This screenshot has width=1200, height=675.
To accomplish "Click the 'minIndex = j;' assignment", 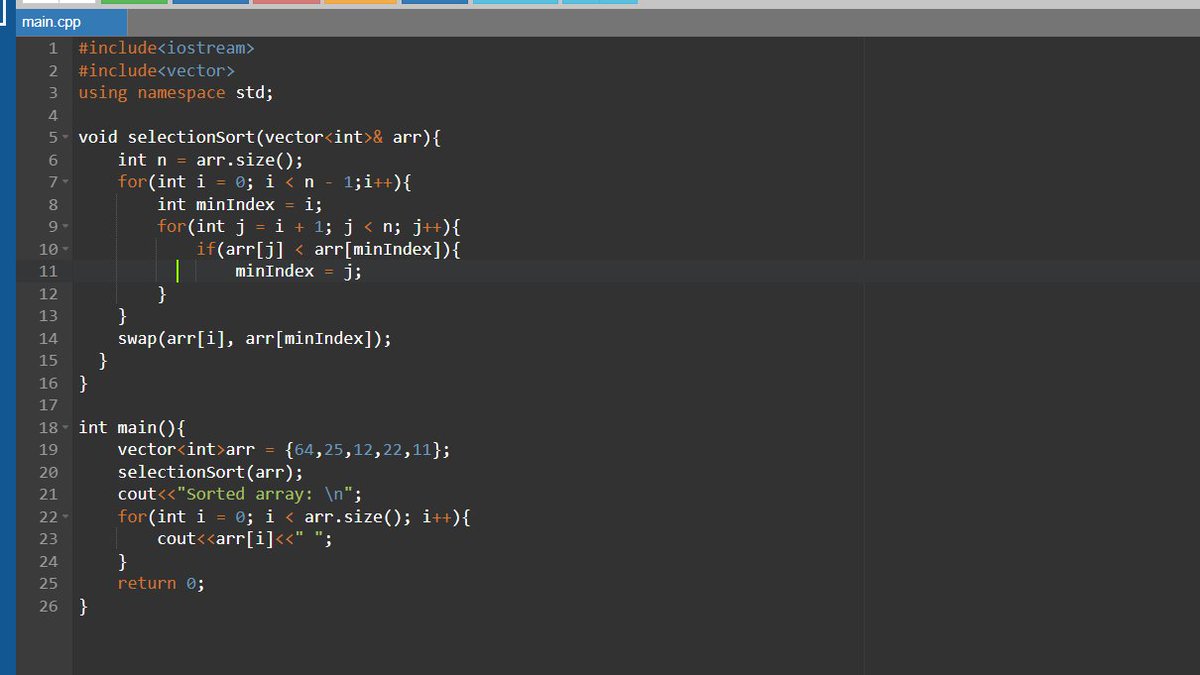I will click(x=299, y=271).
